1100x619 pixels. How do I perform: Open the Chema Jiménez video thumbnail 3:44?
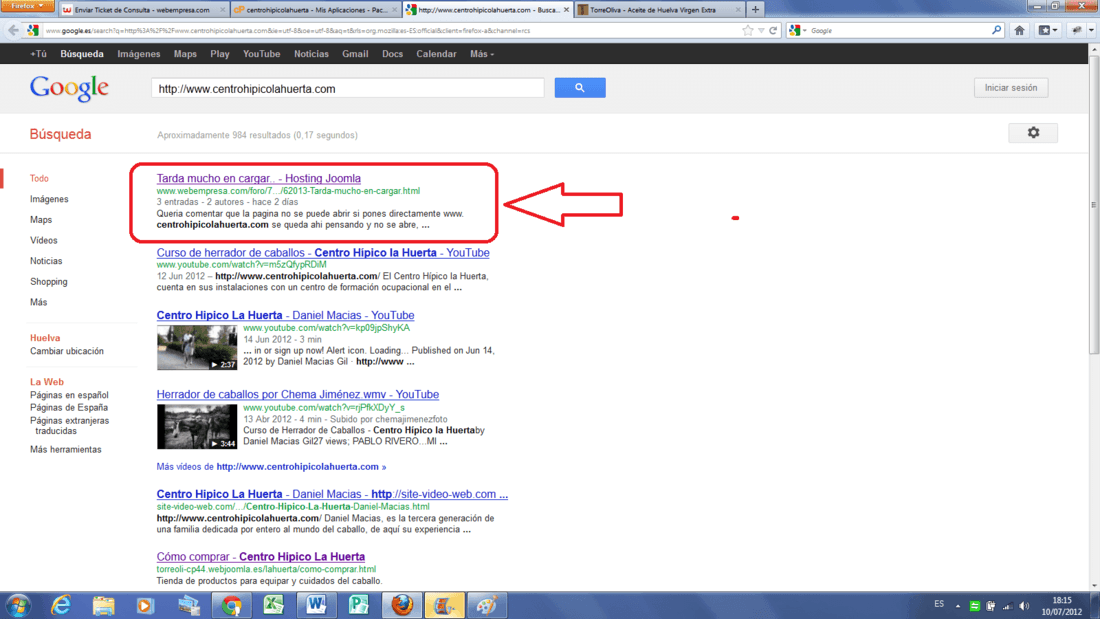(197, 427)
